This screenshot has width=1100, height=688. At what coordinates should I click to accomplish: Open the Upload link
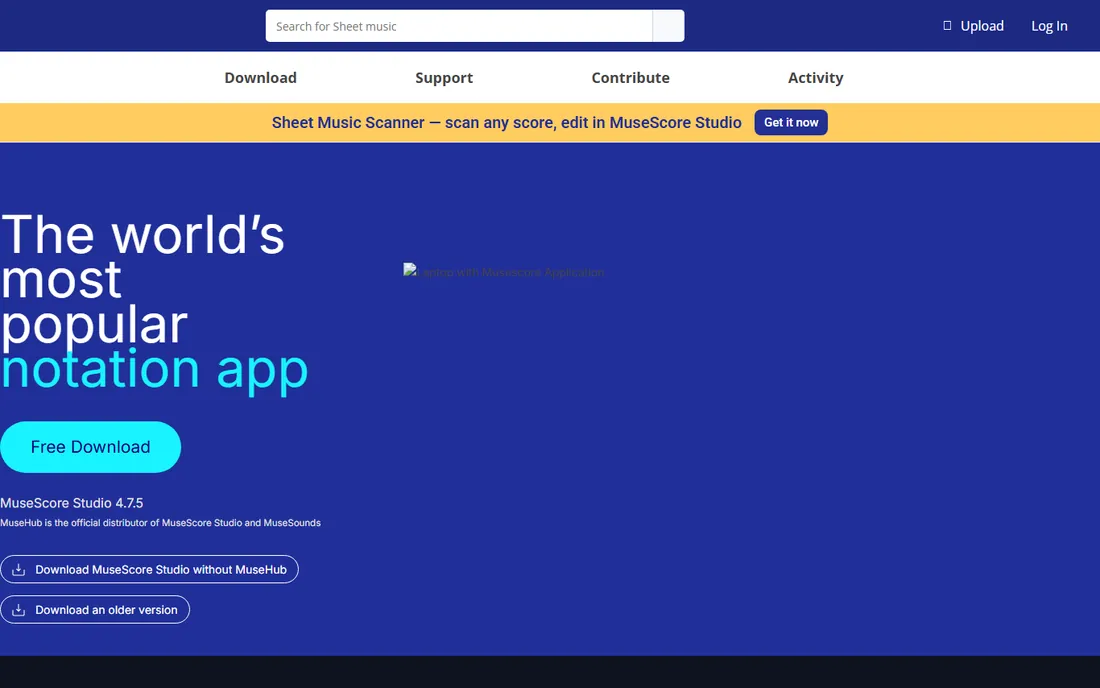point(981,26)
